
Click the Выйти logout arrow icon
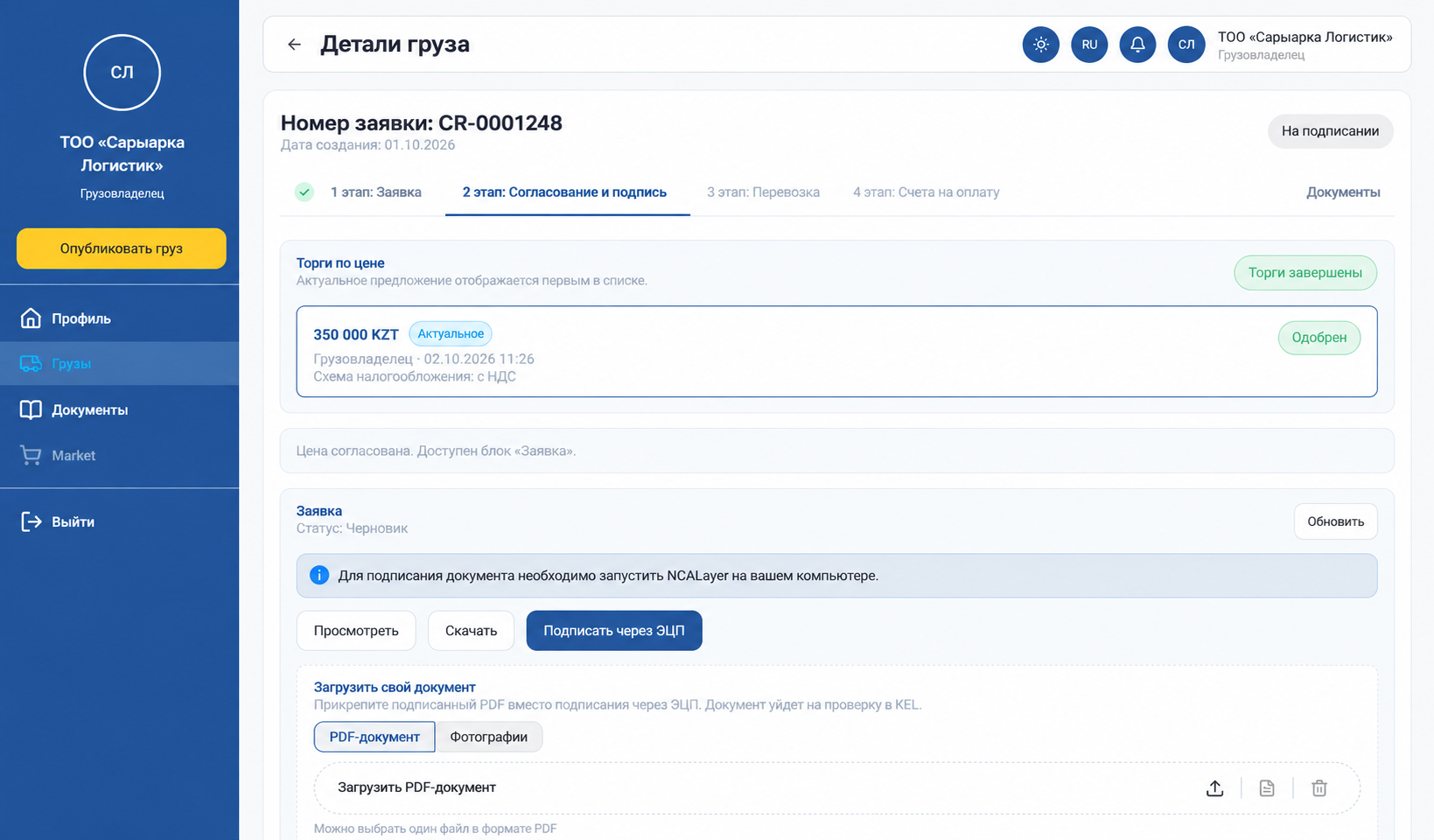[x=31, y=521]
